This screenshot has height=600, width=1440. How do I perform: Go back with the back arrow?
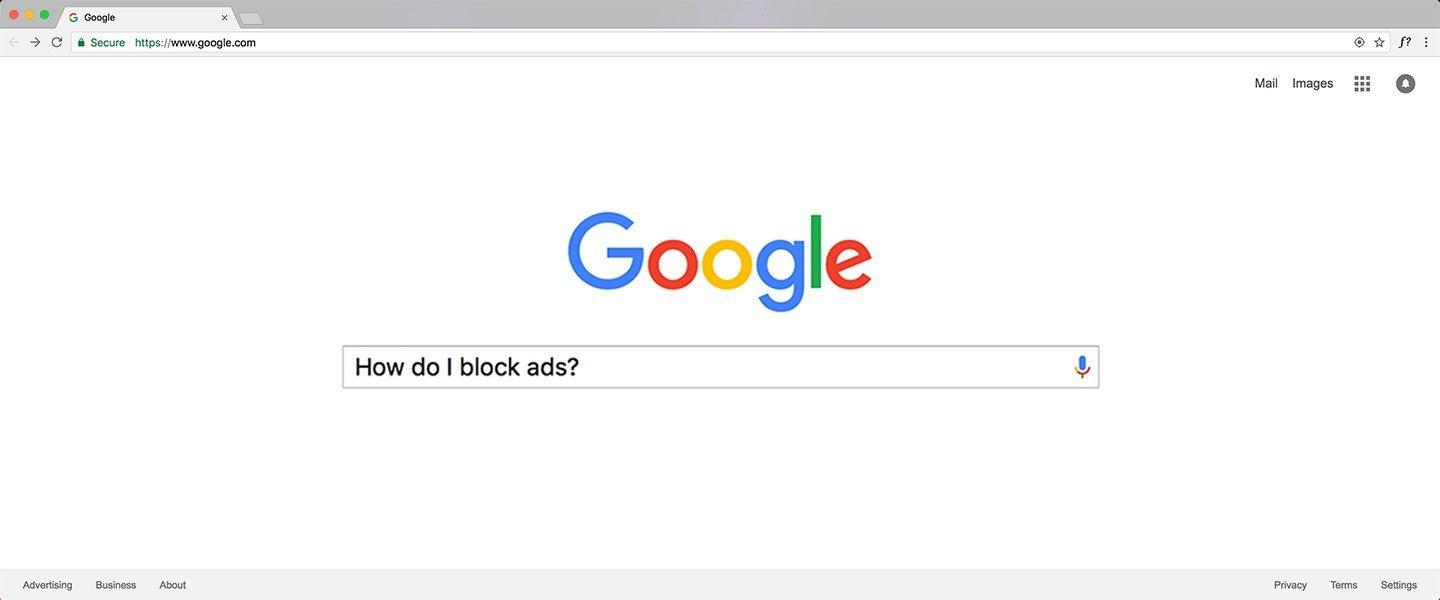13,42
